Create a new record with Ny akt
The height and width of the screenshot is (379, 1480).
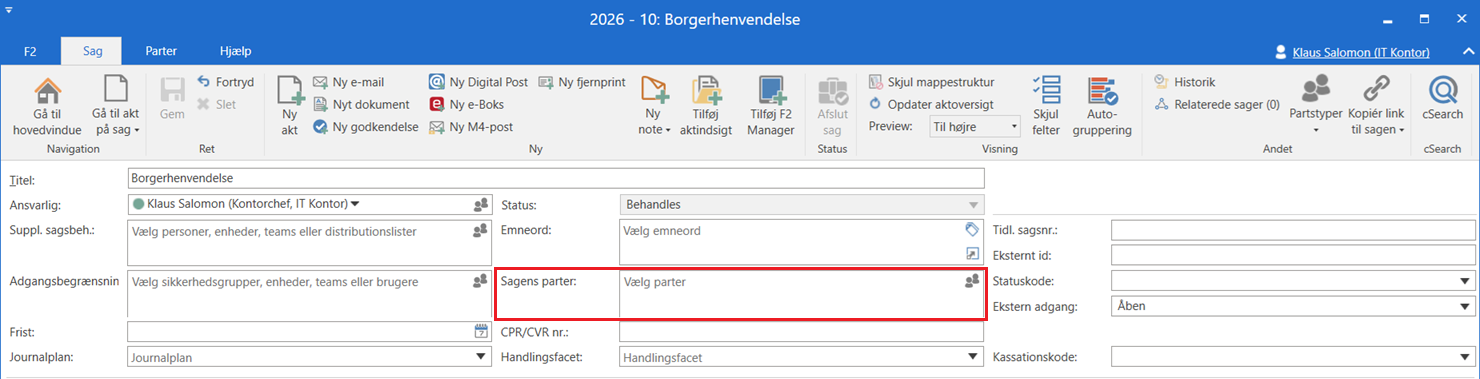pyautogui.click(x=289, y=106)
